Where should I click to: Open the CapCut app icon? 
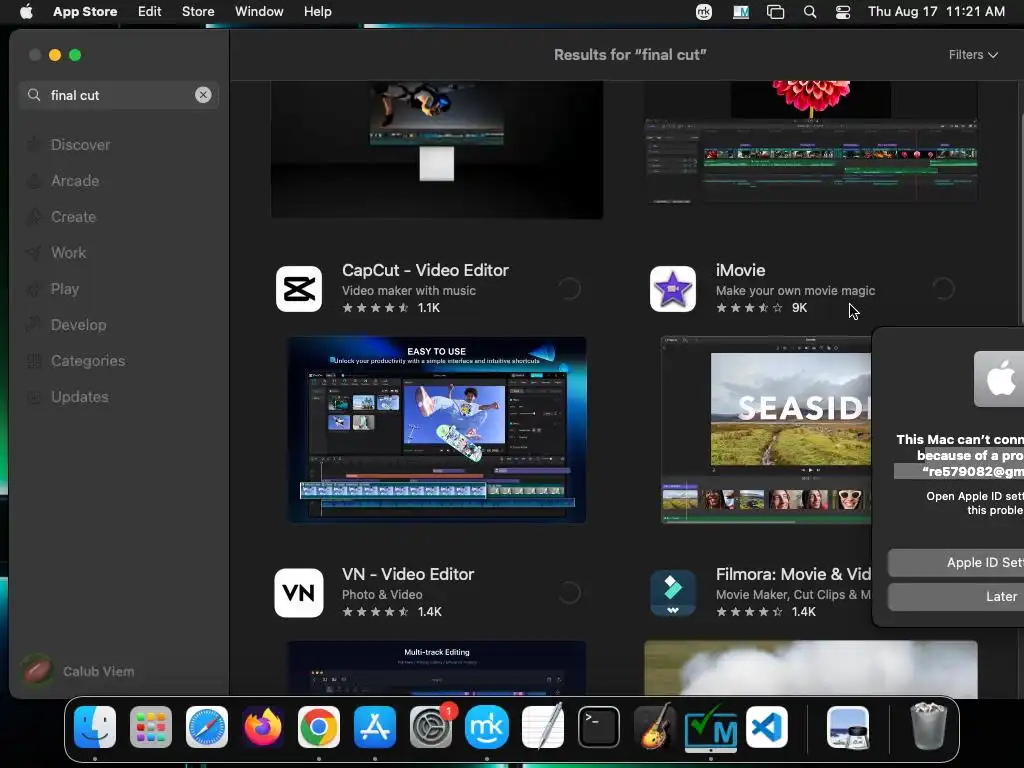298,289
